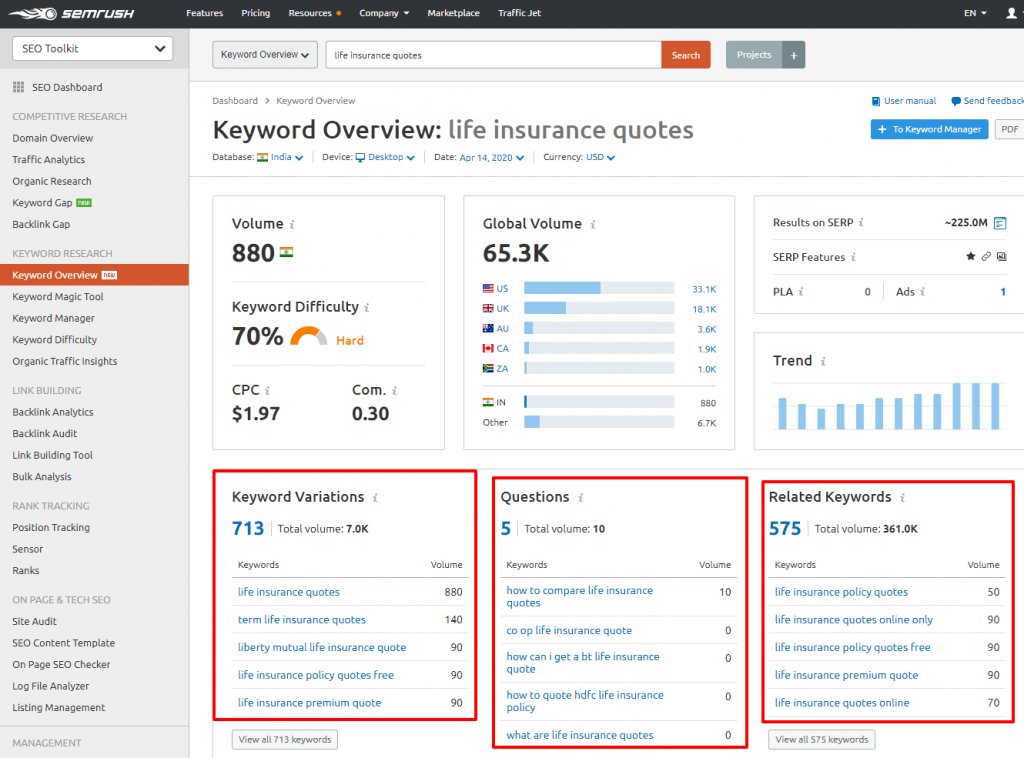1024x758 pixels.
Task: Click the US volume bar in Global Volume
Action: pos(599,289)
